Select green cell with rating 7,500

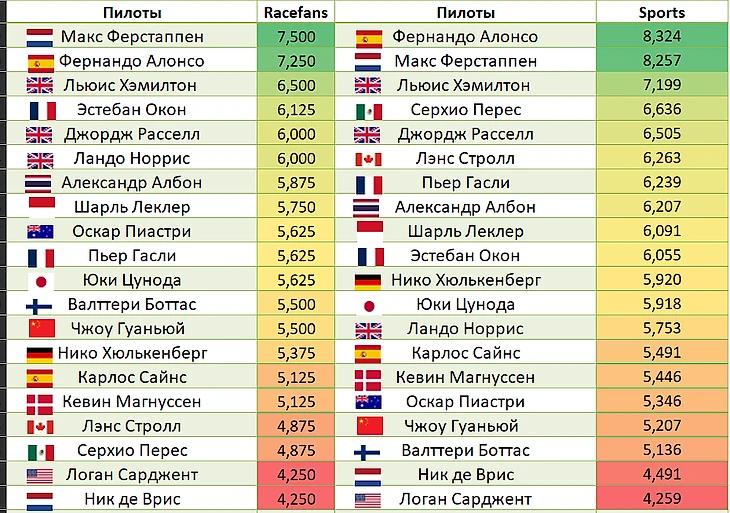[295, 37]
